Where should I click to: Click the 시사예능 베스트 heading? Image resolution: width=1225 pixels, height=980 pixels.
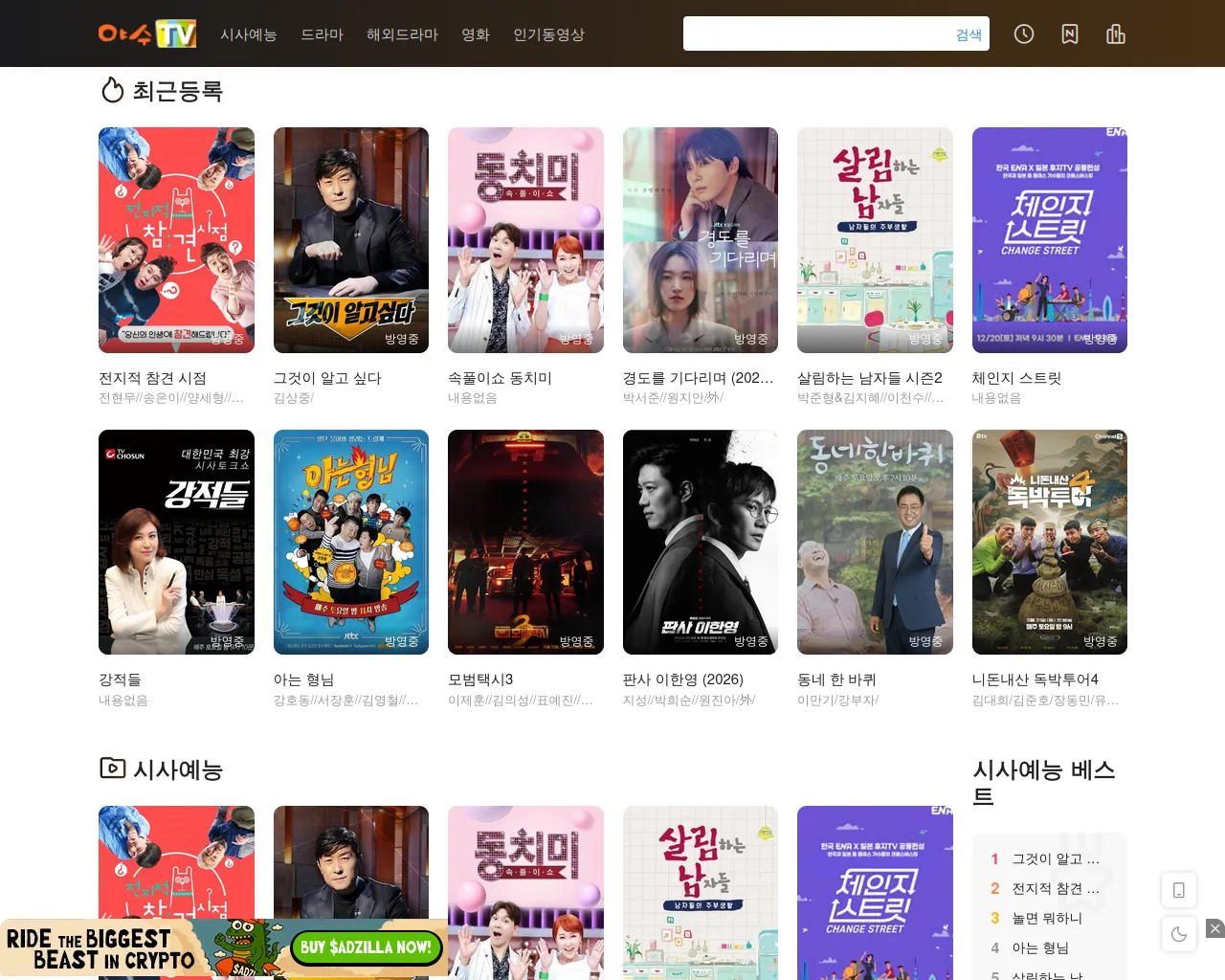[x=1044, y=783]
